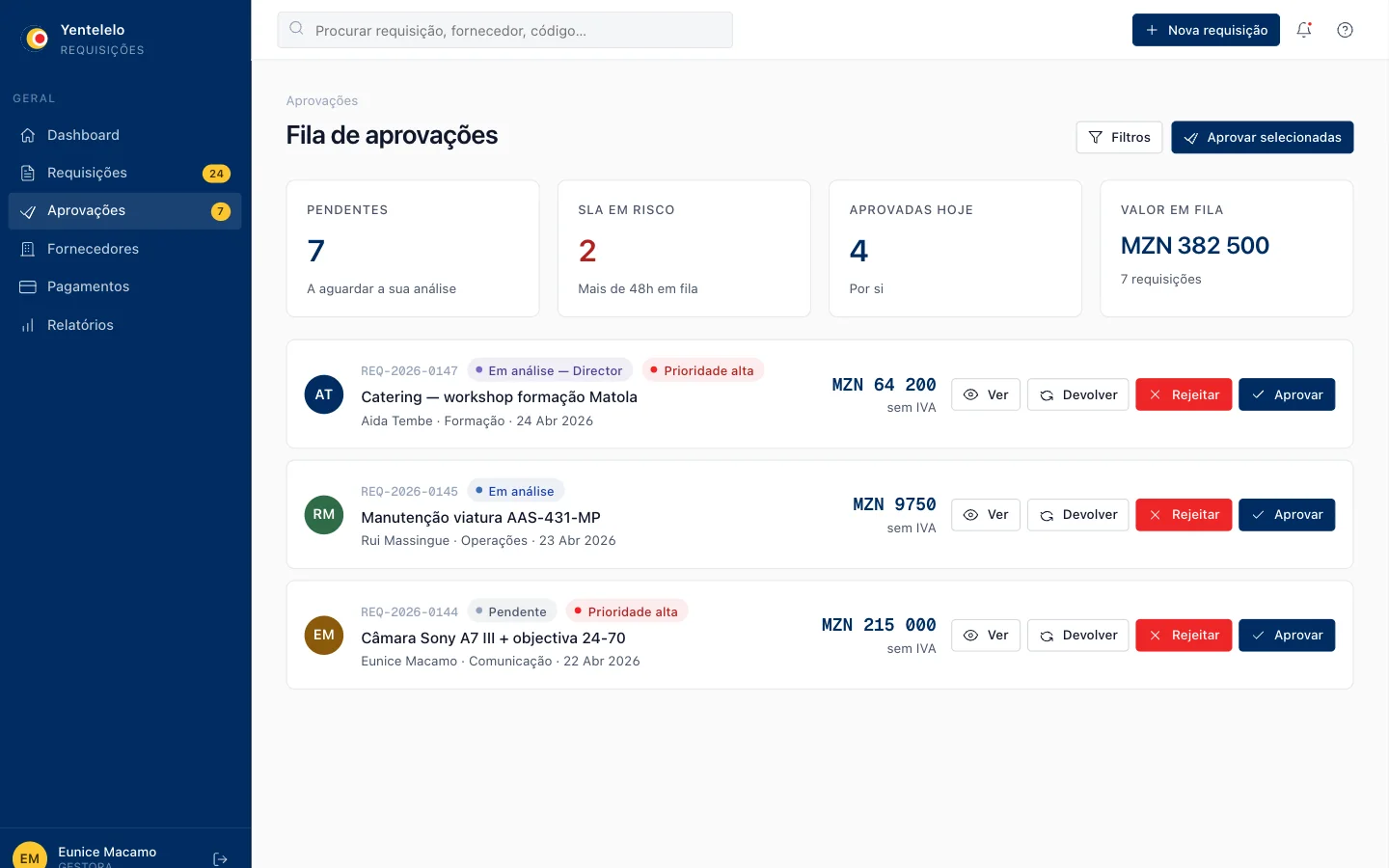The width and height of the screenshot is (1389, 868).
Task: Click title Catering — workshop formação Matola
Action: [x=499, y=396]
